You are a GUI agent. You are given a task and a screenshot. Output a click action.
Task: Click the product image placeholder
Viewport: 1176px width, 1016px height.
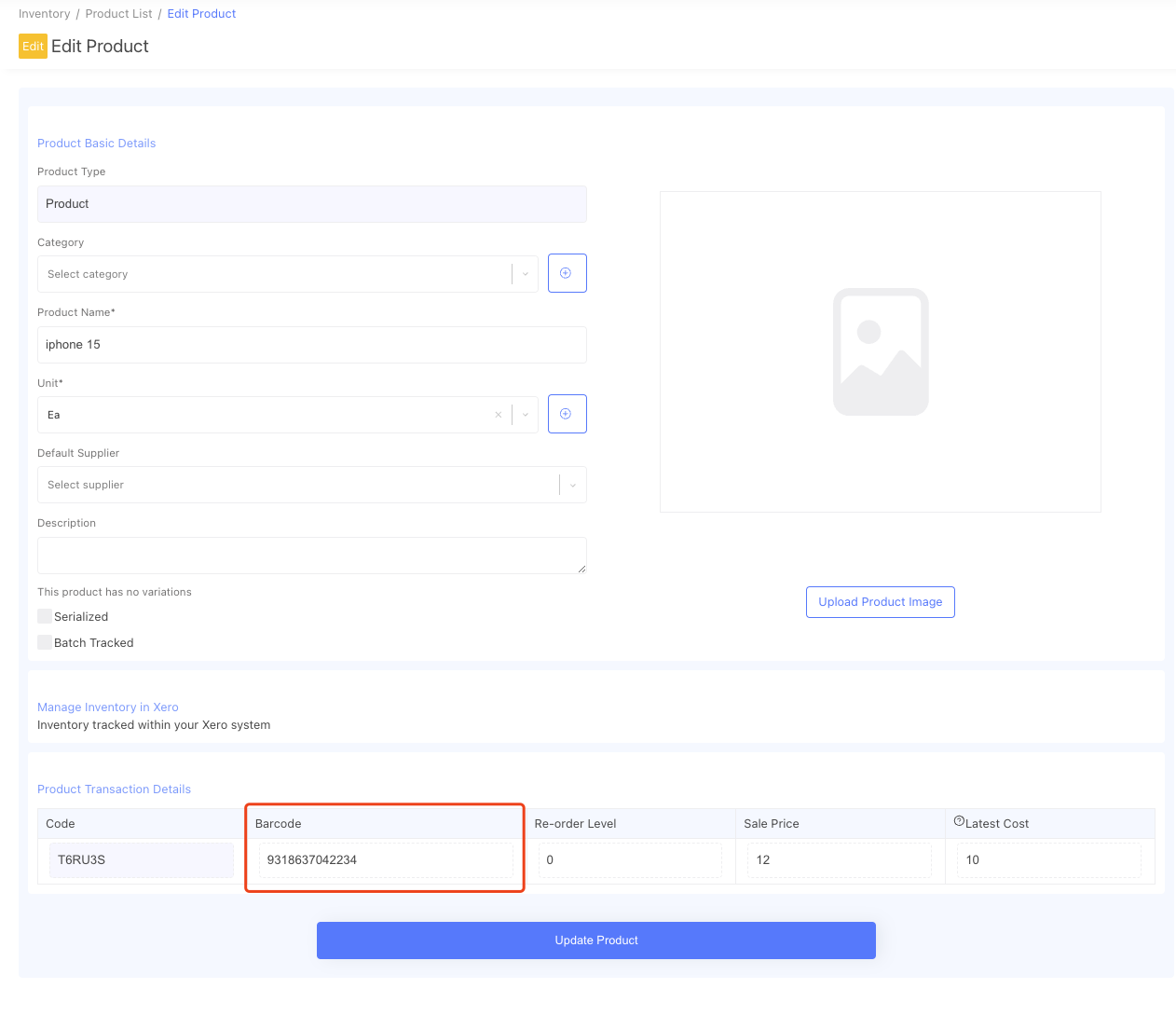[880, 351]
